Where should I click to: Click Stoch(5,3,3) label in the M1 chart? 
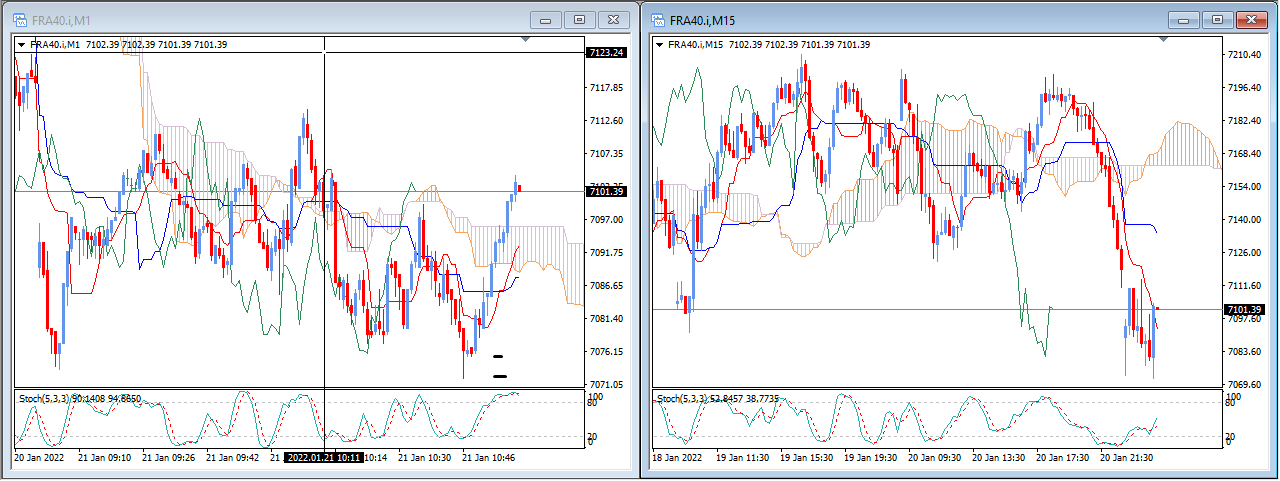44,399
